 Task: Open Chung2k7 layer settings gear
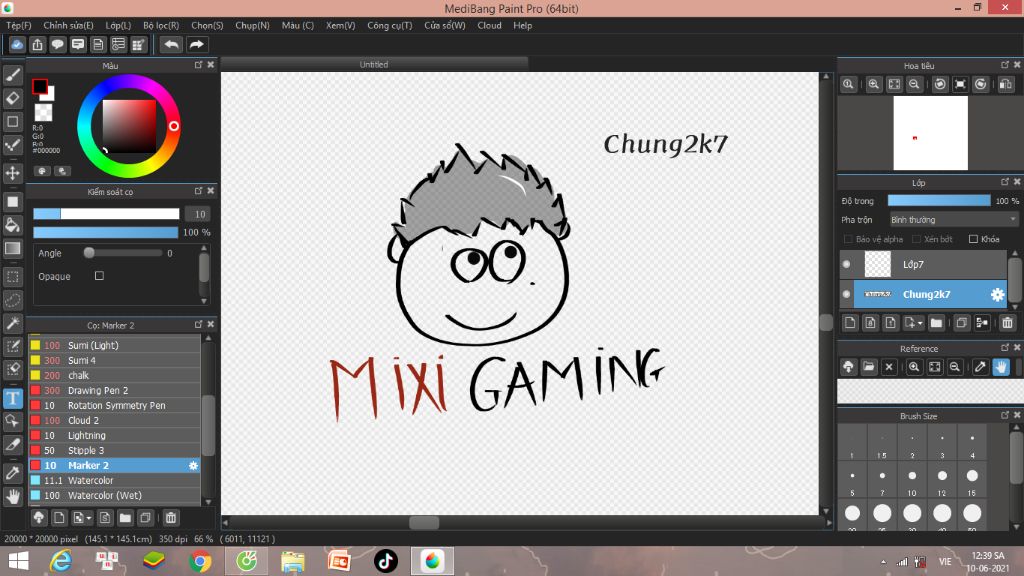997,295
